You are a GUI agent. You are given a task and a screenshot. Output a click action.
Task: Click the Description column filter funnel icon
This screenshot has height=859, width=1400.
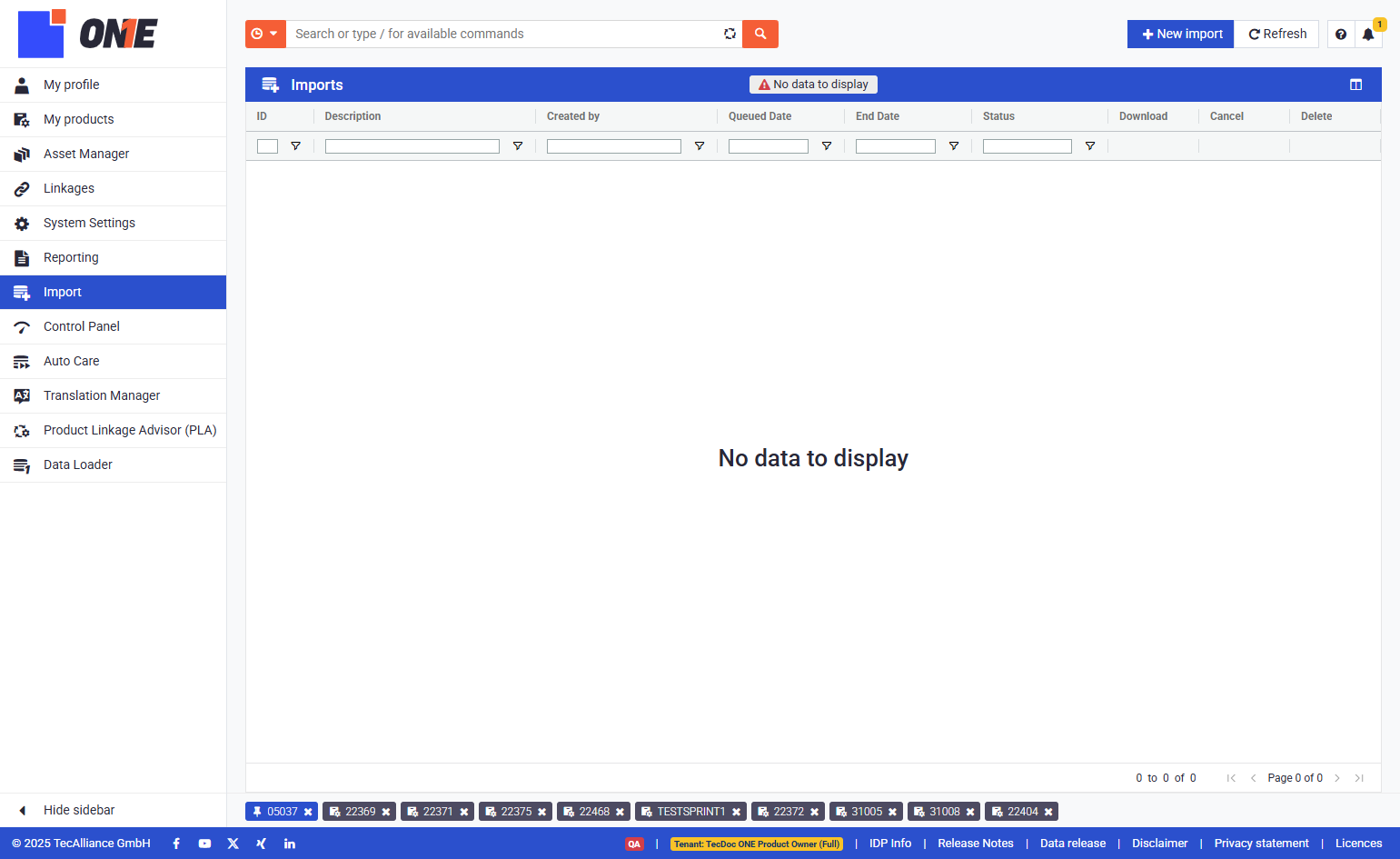coord(518,145)
